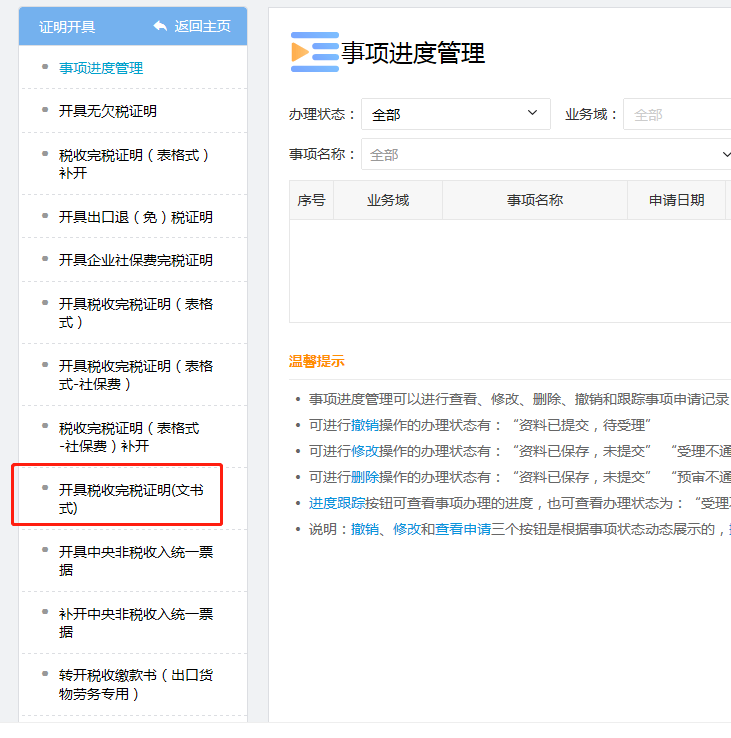This screenshot has width=731, height=738.
Task: Click the 查看申请 link in notes
Action: (x=462, y=529)
